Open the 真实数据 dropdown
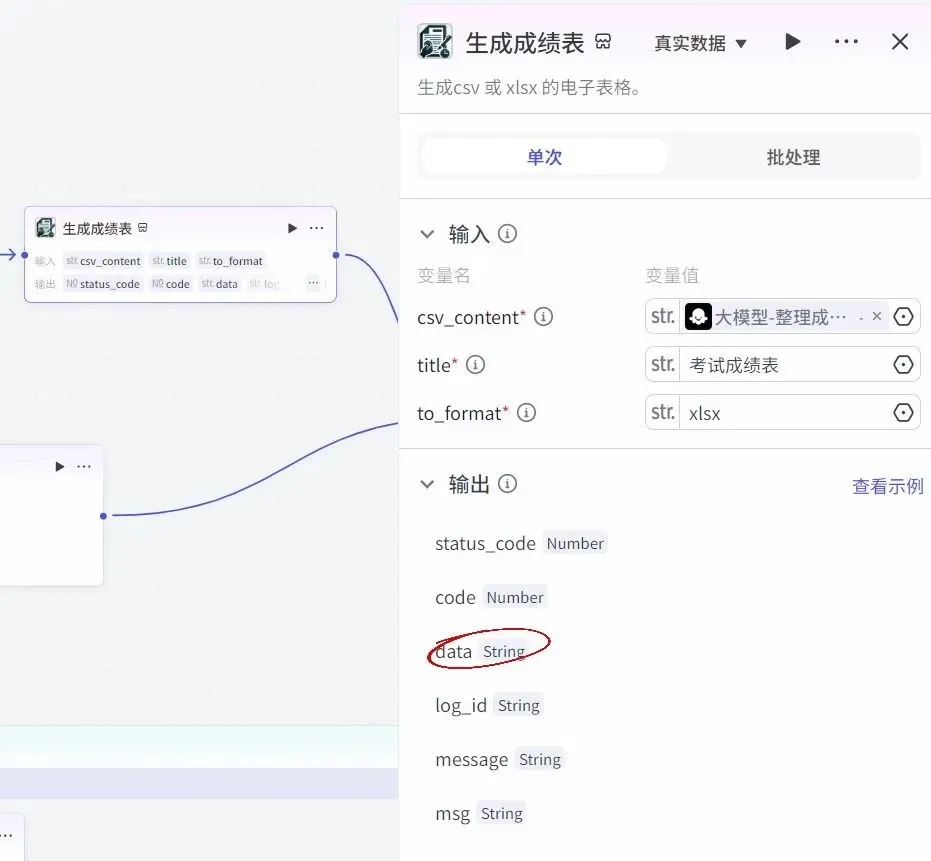This screenshot has height=861, width=931. pyautogui.click(x=700, y=43)
